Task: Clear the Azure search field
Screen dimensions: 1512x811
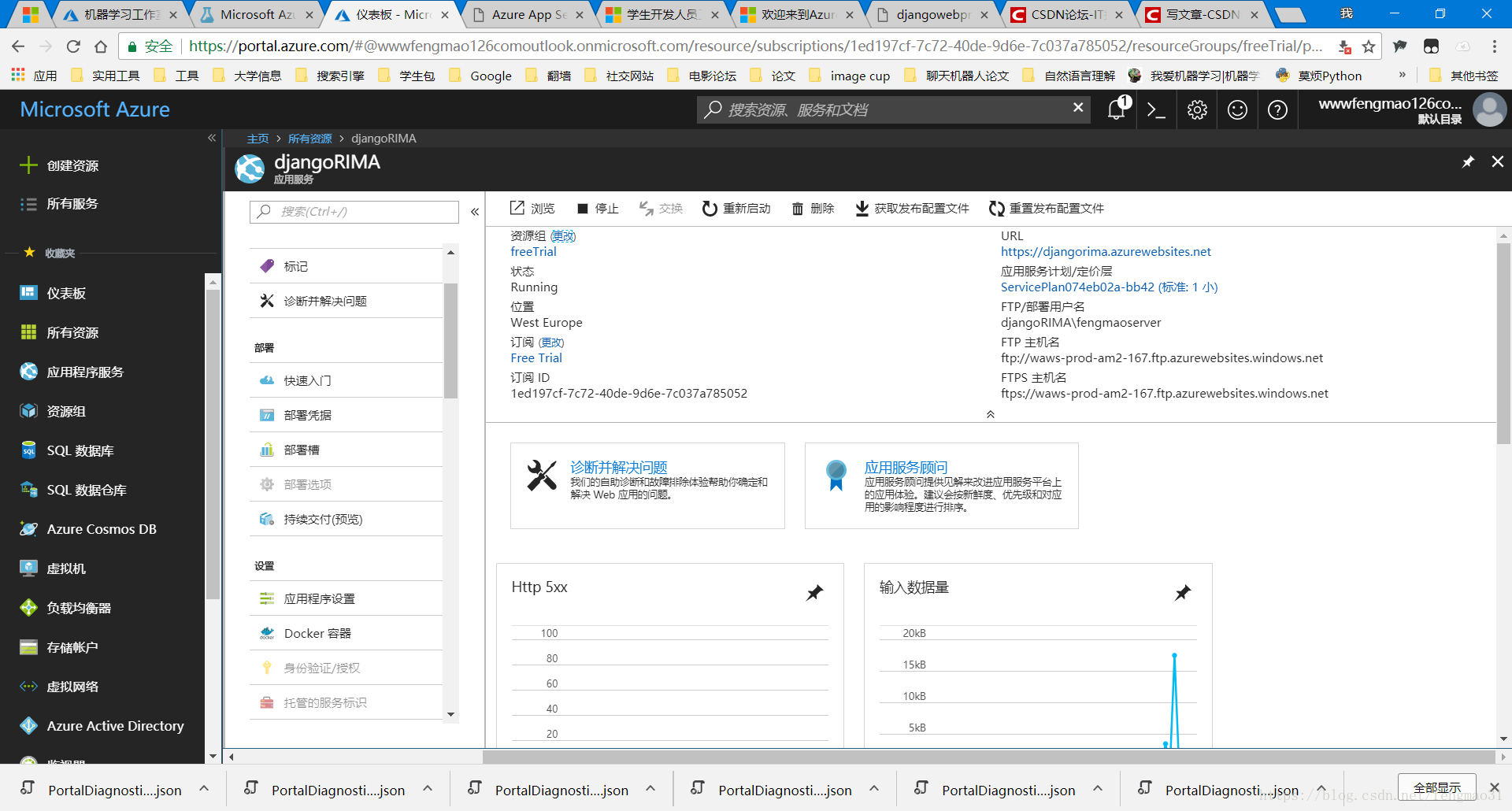Action: pos(1078,107)
